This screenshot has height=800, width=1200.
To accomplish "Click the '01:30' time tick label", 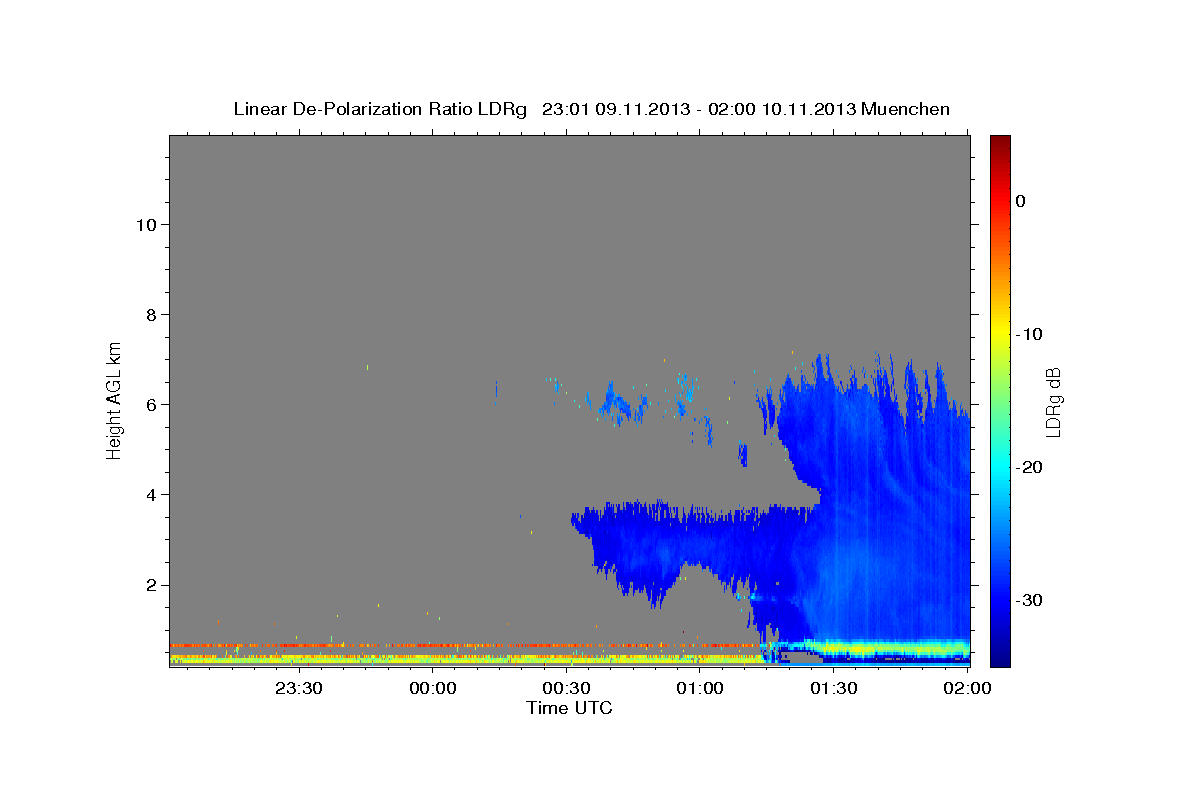I will (834, 688).
